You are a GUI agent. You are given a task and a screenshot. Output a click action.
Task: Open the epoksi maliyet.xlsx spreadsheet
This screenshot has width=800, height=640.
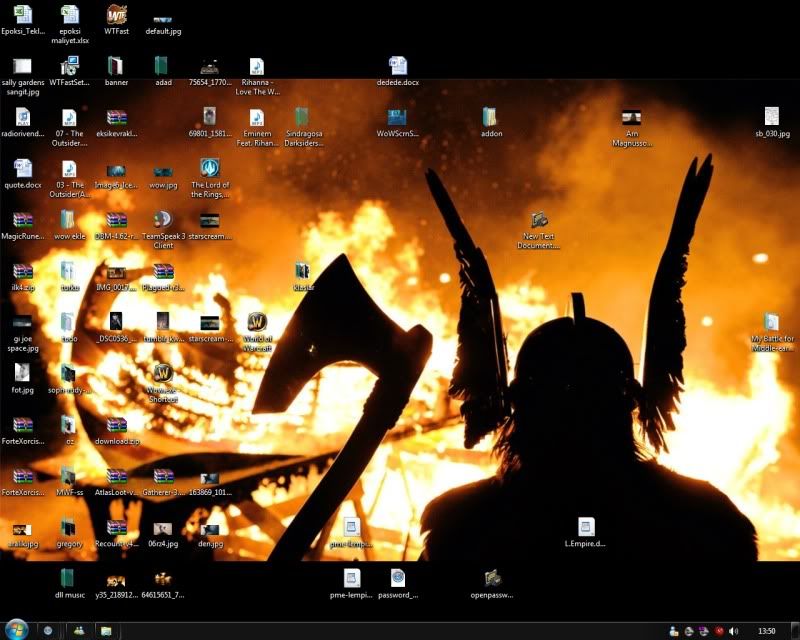click(x=69, y=15)
